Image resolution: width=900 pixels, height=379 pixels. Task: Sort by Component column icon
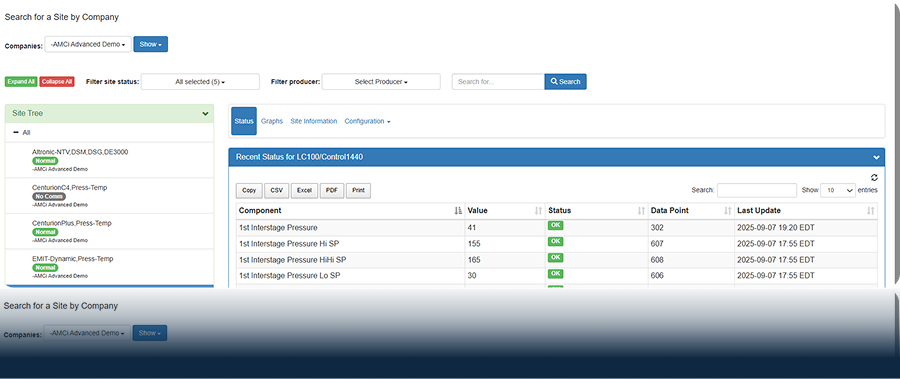coord(458,211)
